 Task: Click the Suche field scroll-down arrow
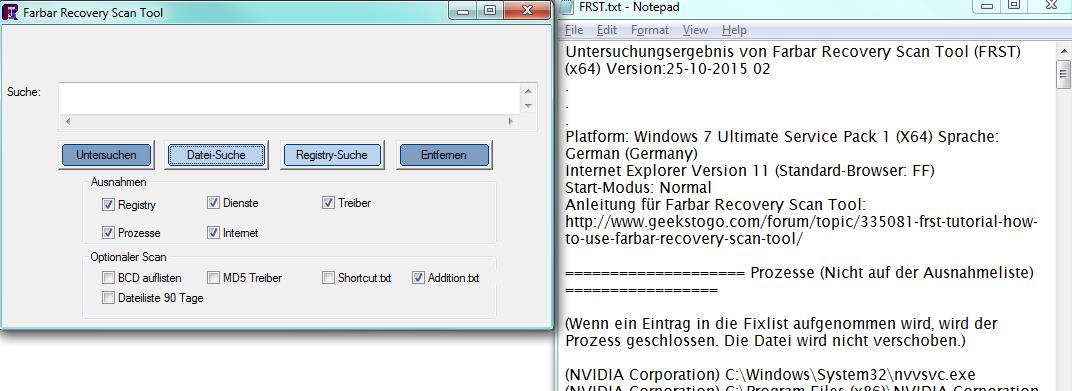tap(527, 106)
